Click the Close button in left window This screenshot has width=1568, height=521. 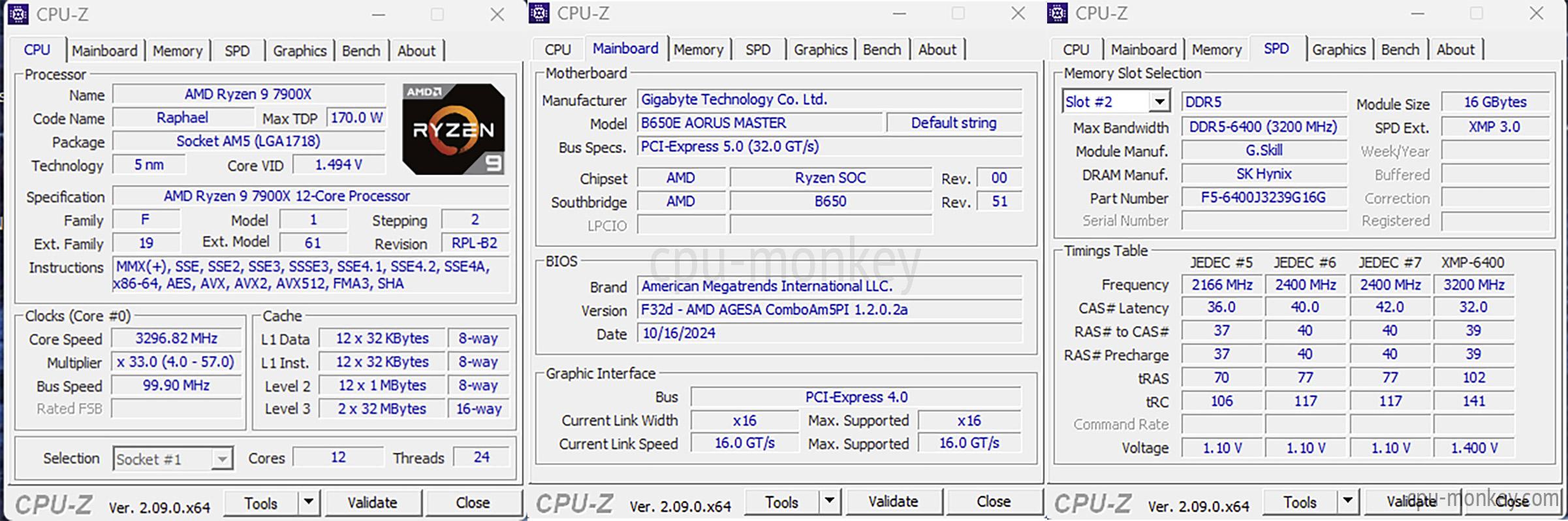tap(473, 503)
